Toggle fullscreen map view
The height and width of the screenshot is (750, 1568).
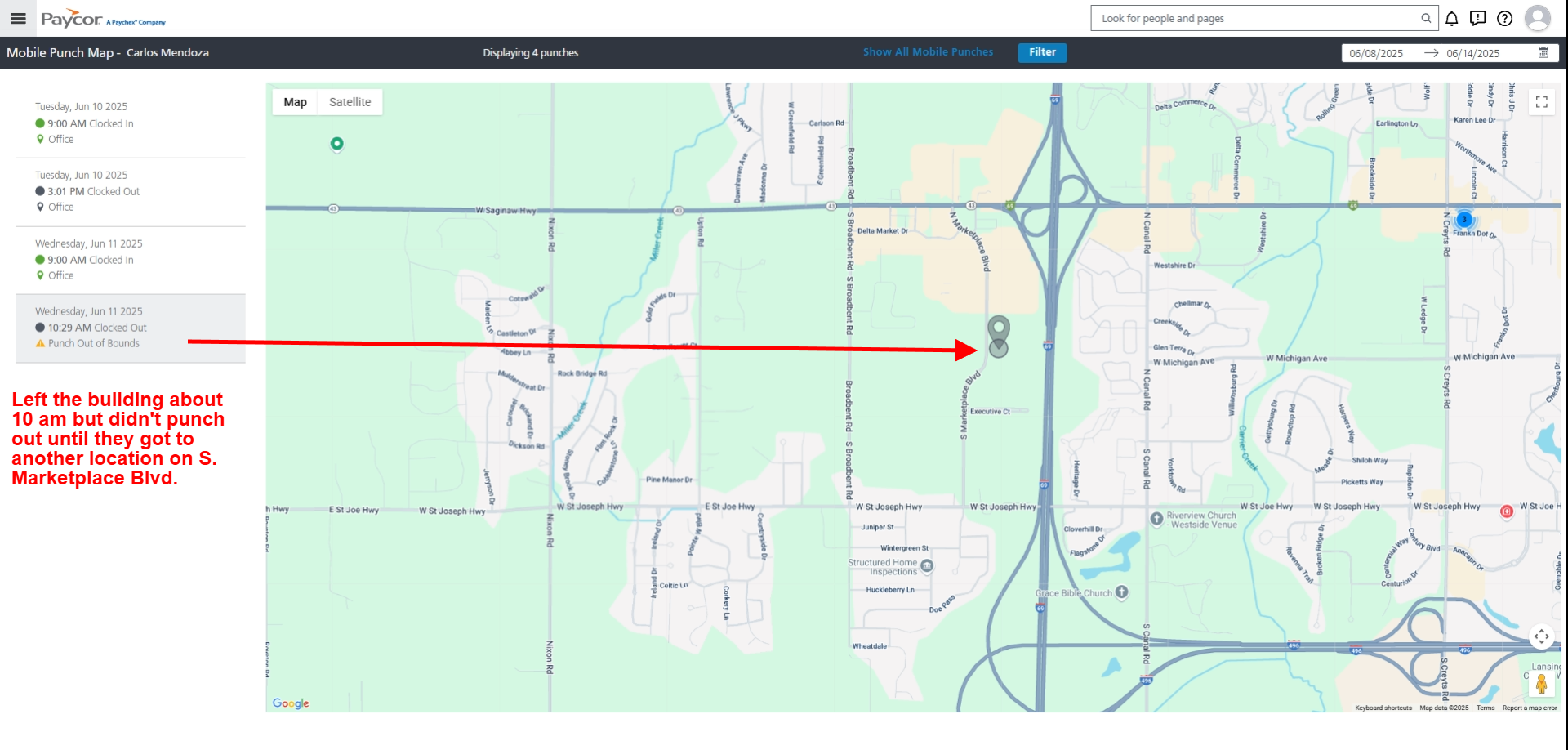[x=1541, y=102]
